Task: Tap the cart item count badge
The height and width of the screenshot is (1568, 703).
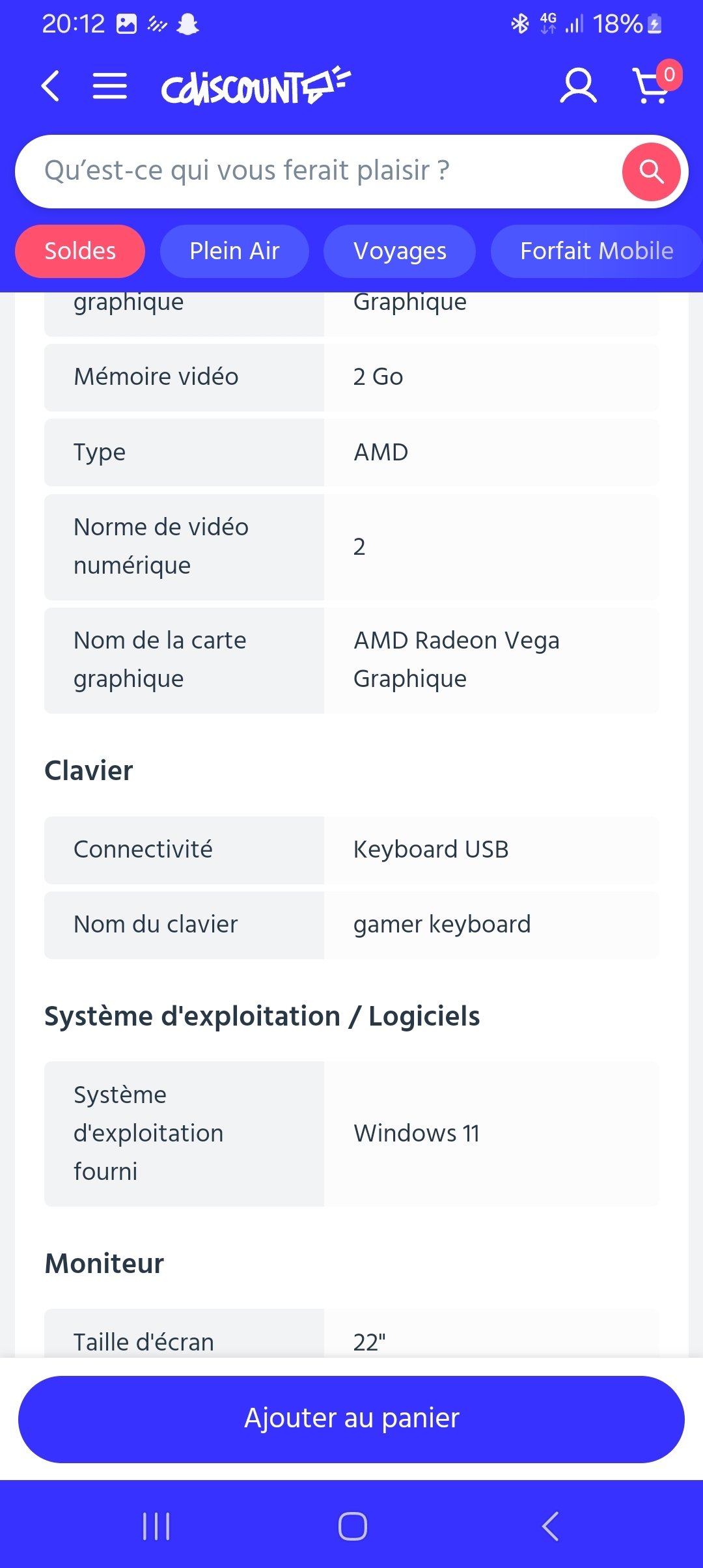Action: (x=669, y=75)
